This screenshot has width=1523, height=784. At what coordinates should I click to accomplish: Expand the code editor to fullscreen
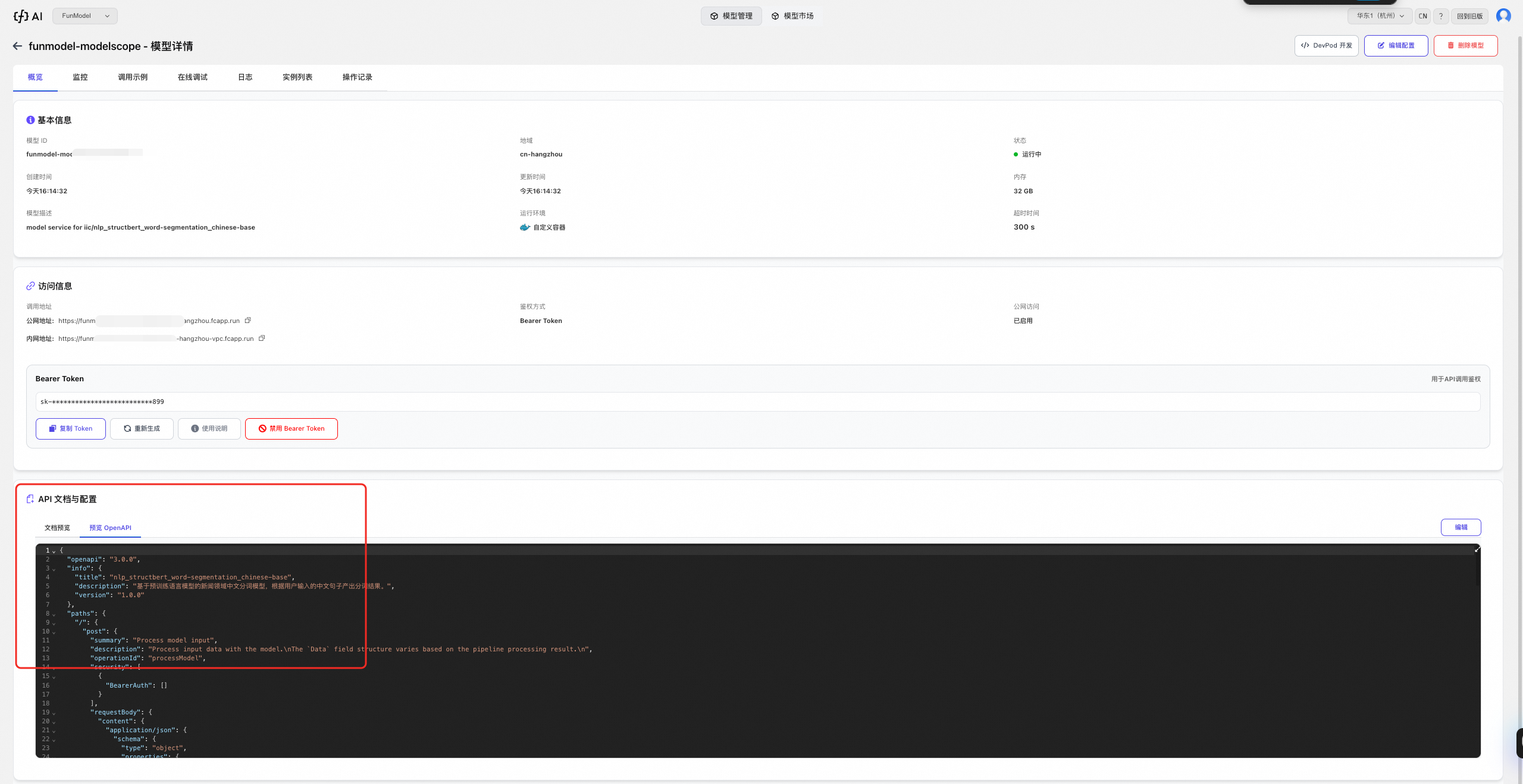[x=1477, y=550]
